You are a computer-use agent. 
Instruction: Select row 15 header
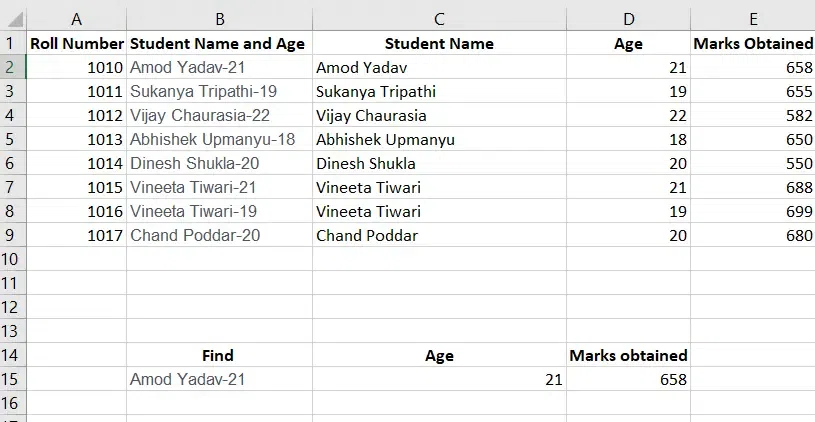pos(11,379)
